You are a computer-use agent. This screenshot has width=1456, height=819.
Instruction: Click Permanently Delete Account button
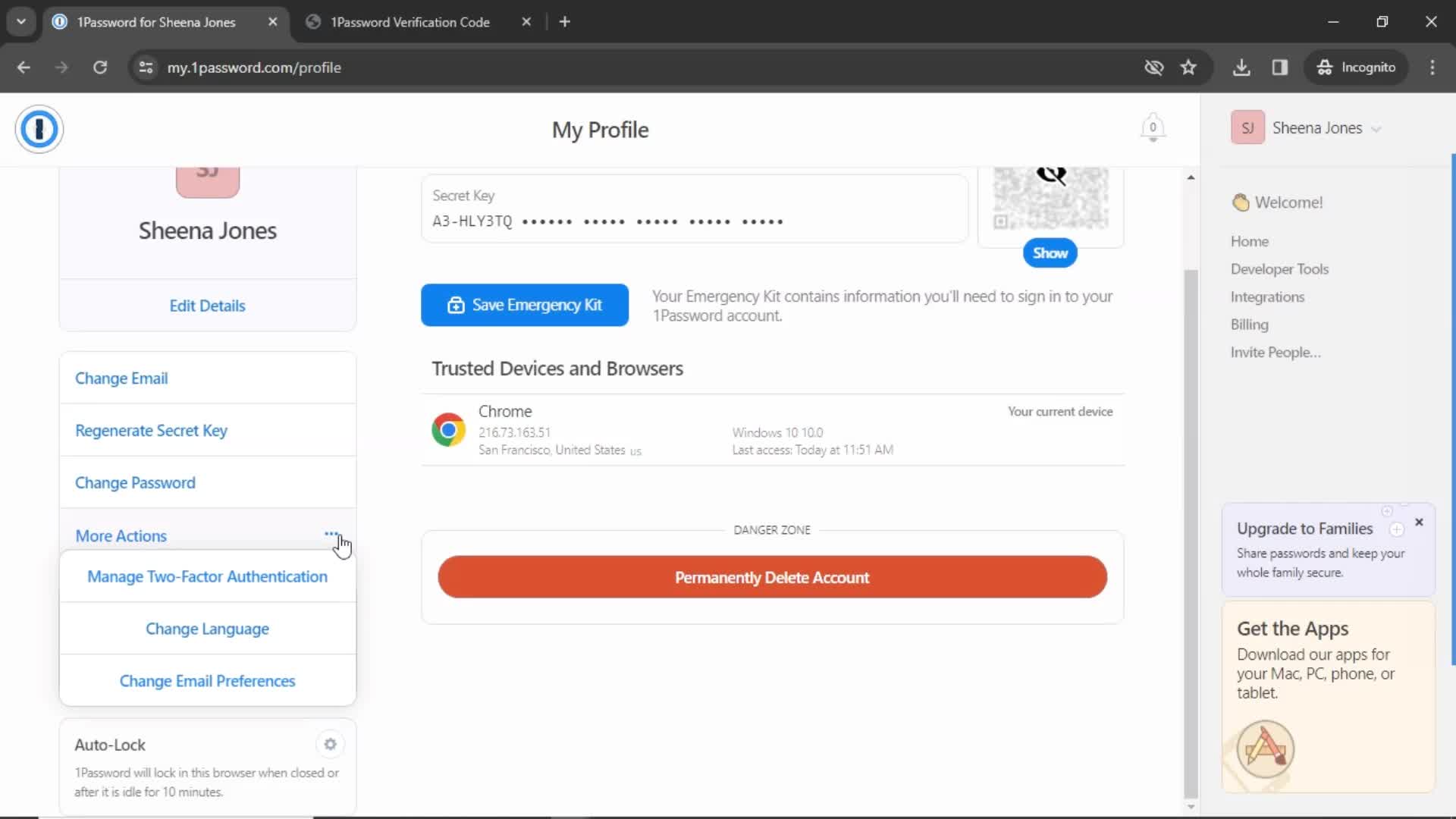coord(772,577)
